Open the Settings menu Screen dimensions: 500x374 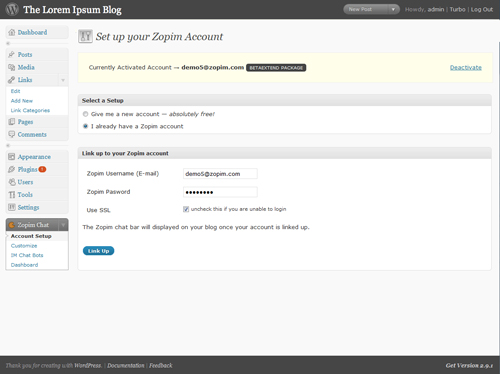coord(28,207)
